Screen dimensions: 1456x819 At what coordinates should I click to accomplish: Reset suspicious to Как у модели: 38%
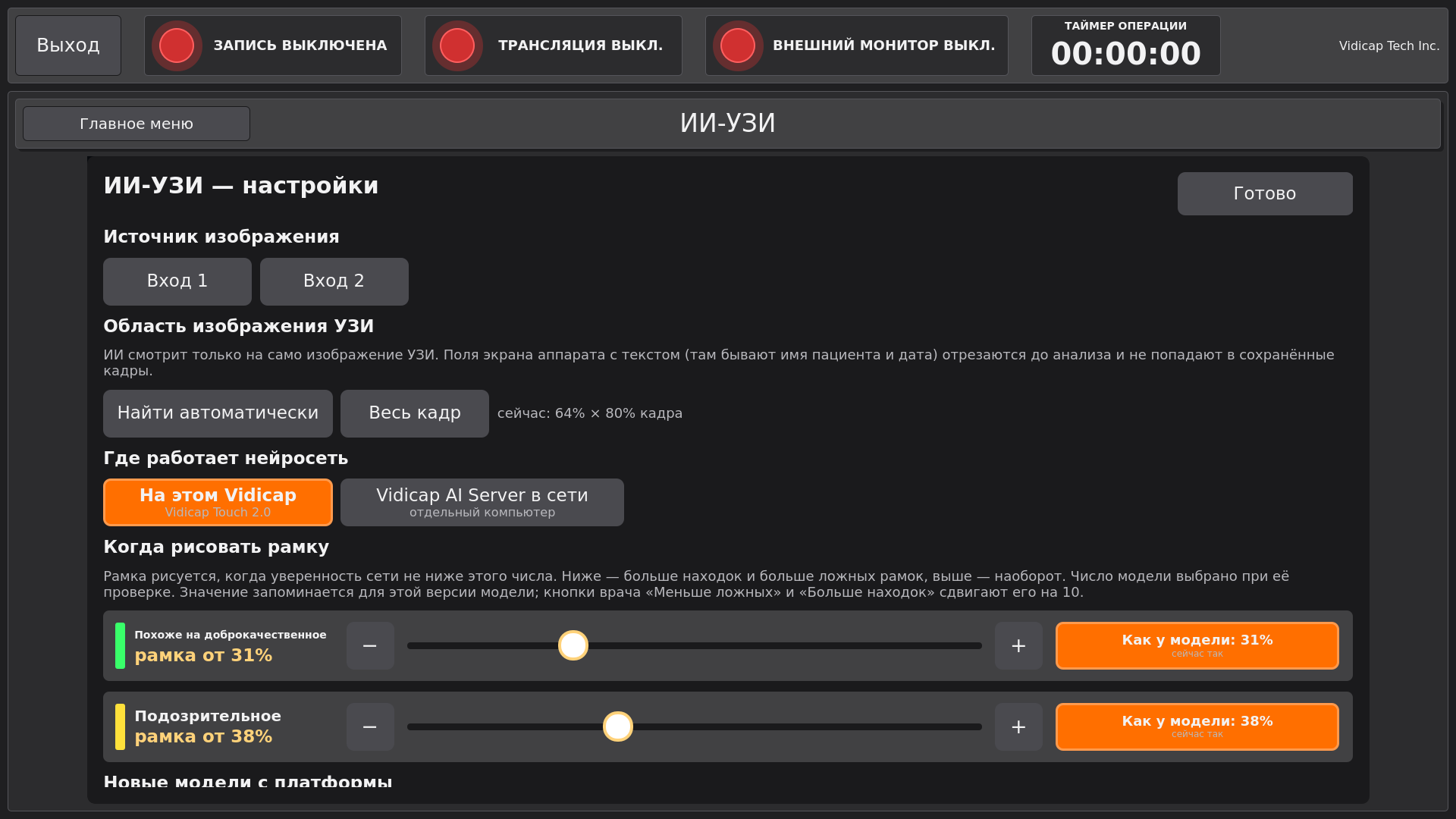click(1197, 726)
